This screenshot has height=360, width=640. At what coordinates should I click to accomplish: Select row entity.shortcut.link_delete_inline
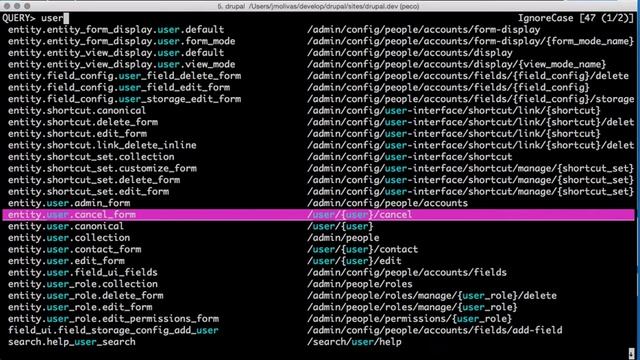click(318, 145)
